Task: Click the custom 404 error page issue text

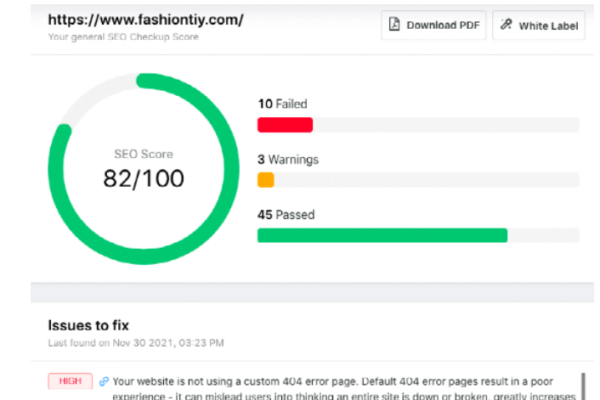Action: [x=344, y=389]
